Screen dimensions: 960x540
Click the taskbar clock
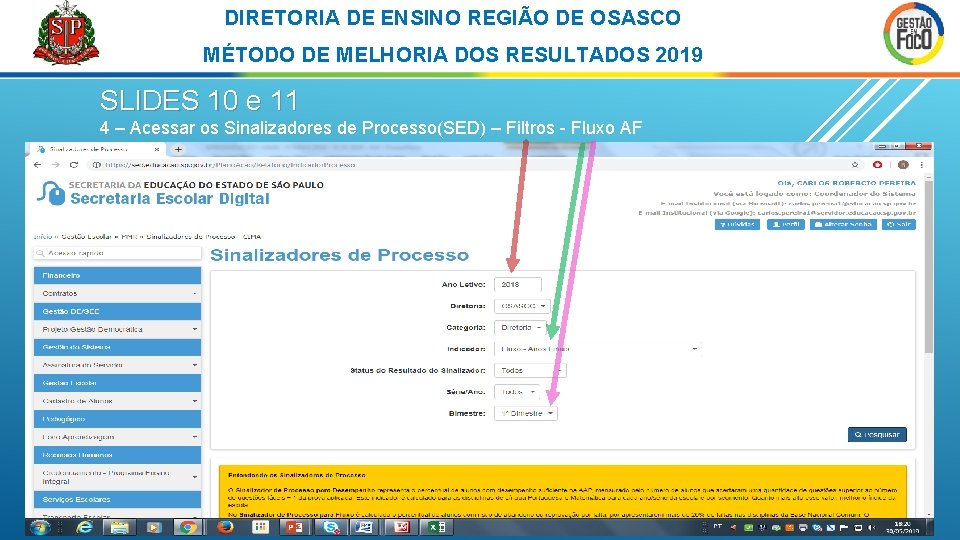tap(903, 527)
